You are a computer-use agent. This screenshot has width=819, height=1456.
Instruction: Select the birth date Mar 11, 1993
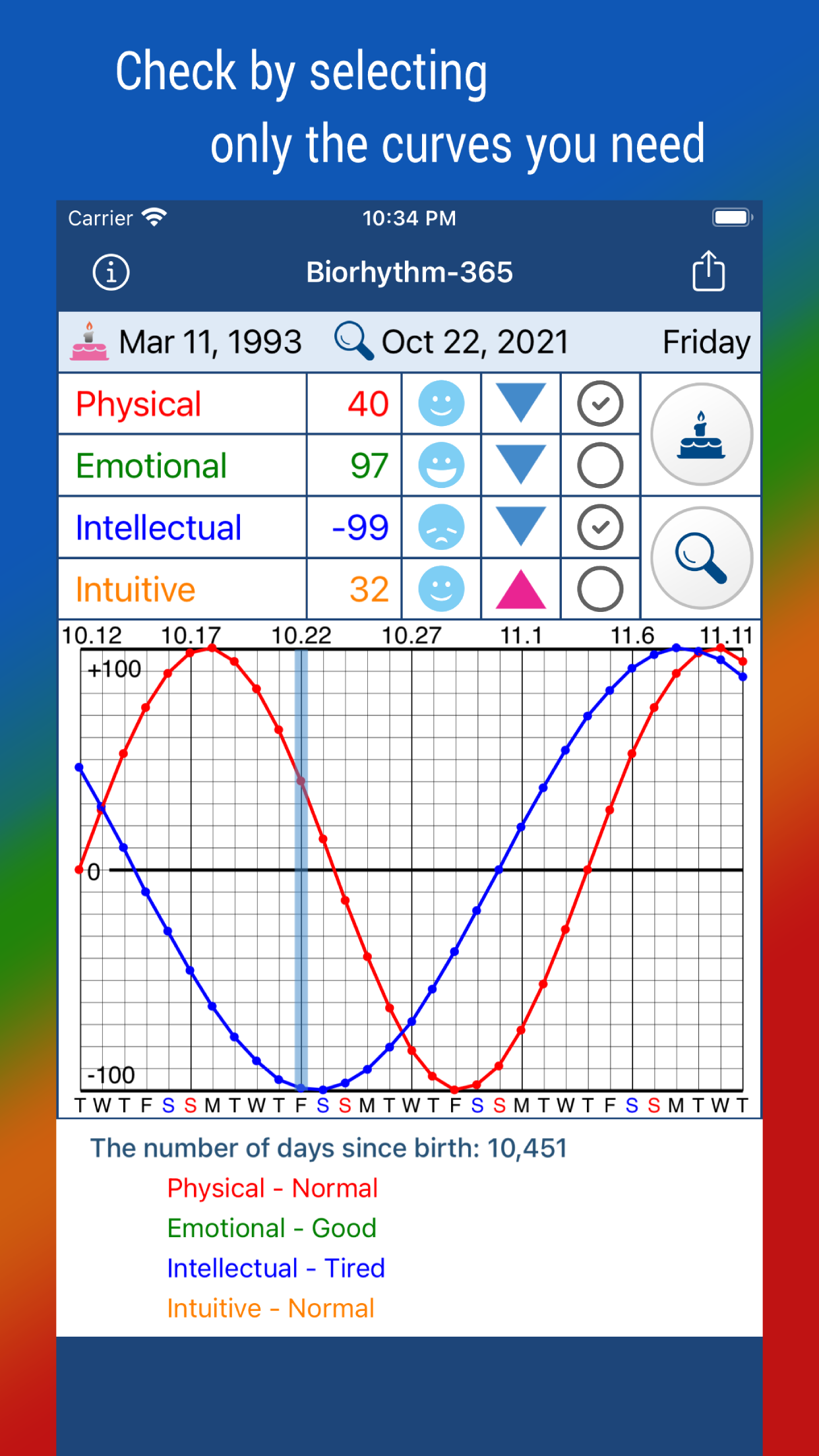[x=210, y=342]
